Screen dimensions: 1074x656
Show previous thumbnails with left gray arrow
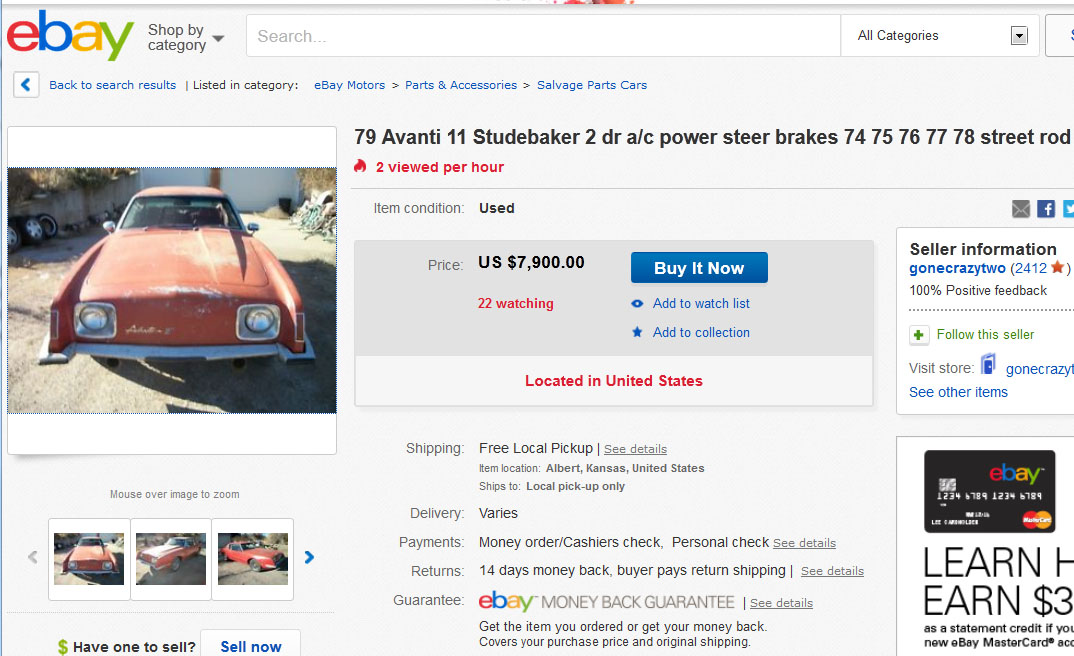[33, 557]
